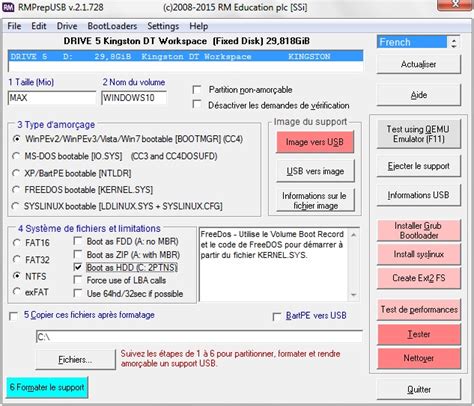Open the French language selector
This screenshot has width=474, height=406.
point(412,42)
